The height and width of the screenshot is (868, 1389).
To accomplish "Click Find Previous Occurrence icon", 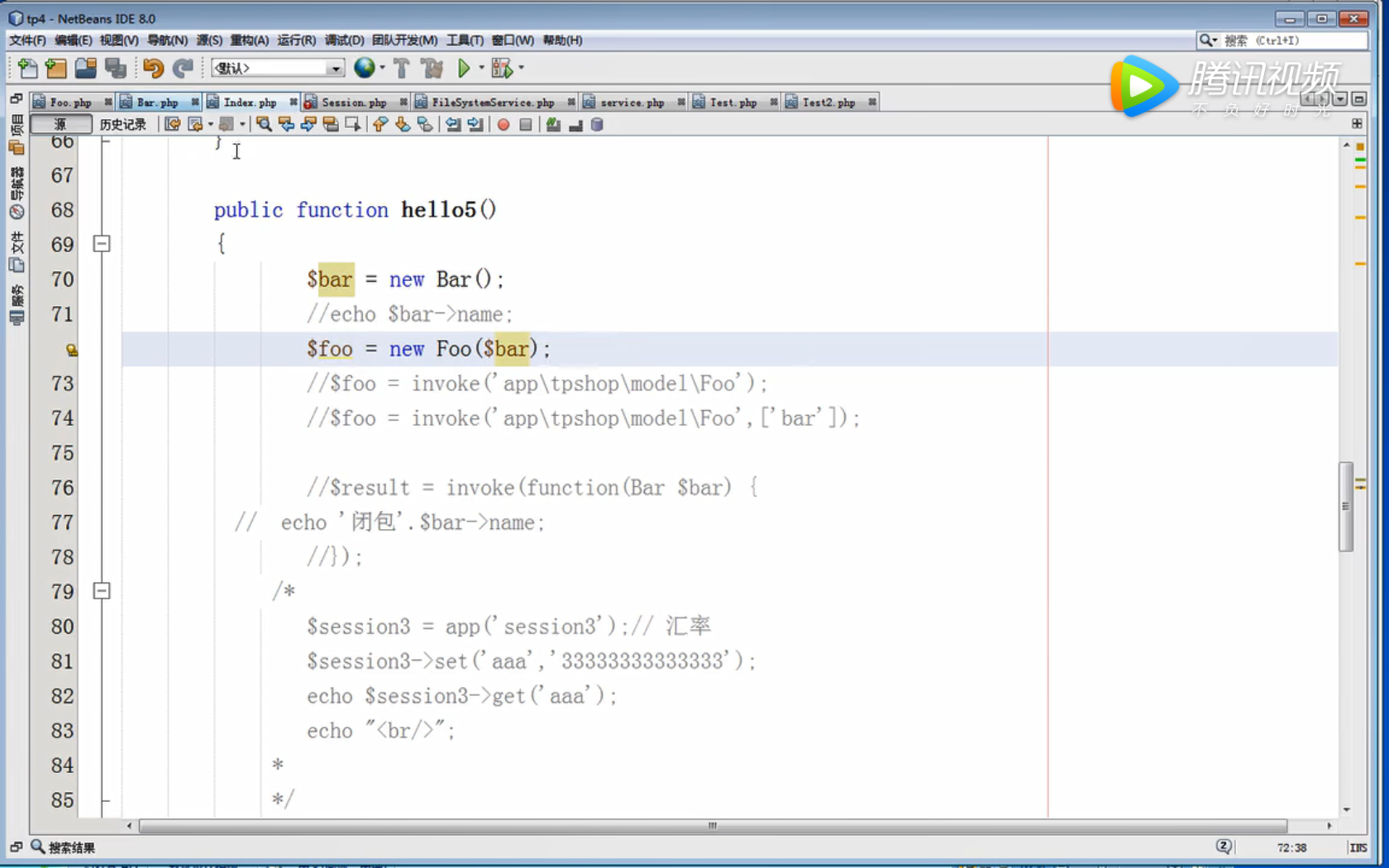I will [x=286, y=125].
